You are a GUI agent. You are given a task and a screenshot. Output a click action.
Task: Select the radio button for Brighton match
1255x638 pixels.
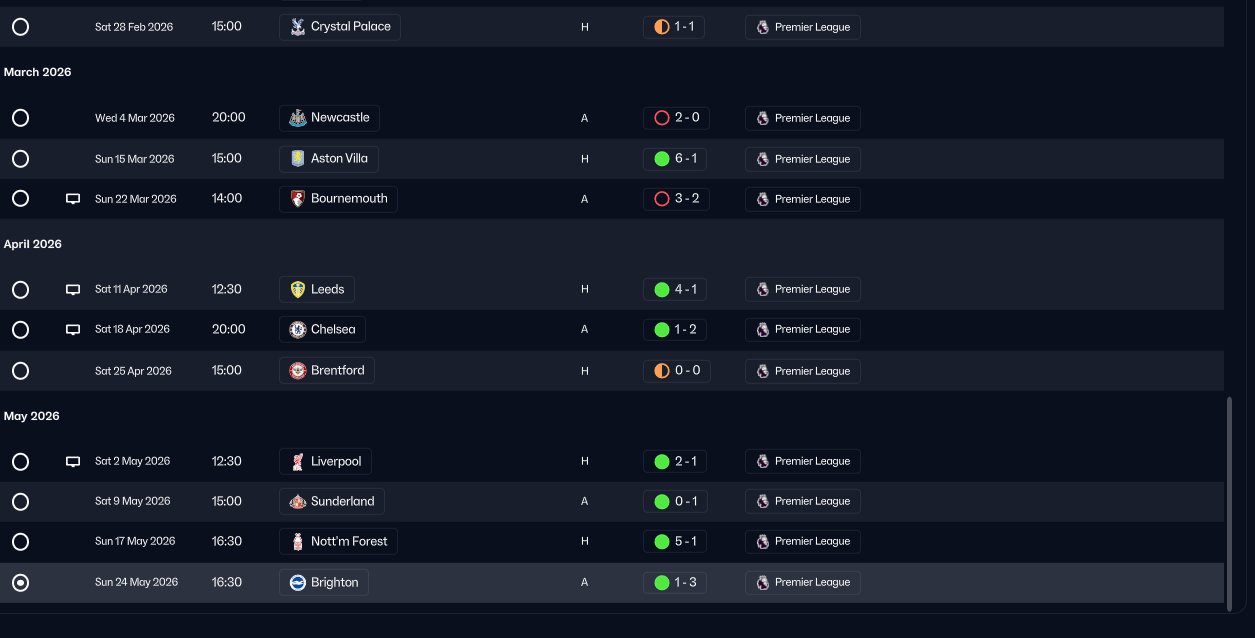[x=20, y=583]
